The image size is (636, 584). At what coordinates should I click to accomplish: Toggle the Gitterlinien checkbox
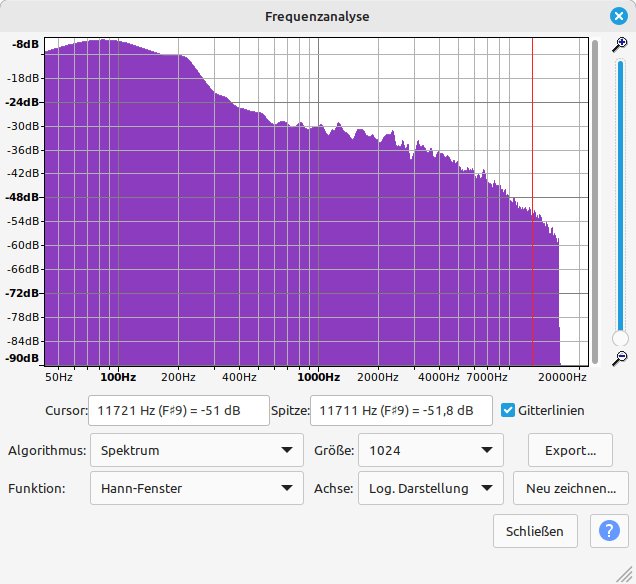pos(508,410)
